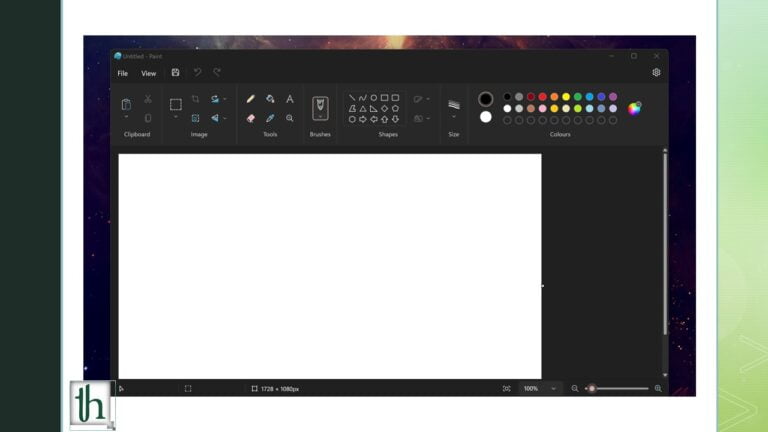Open the Flip dropdown arrow
Image resolution: width=768 pixels, height=432 pixels.
coord(225,118)
